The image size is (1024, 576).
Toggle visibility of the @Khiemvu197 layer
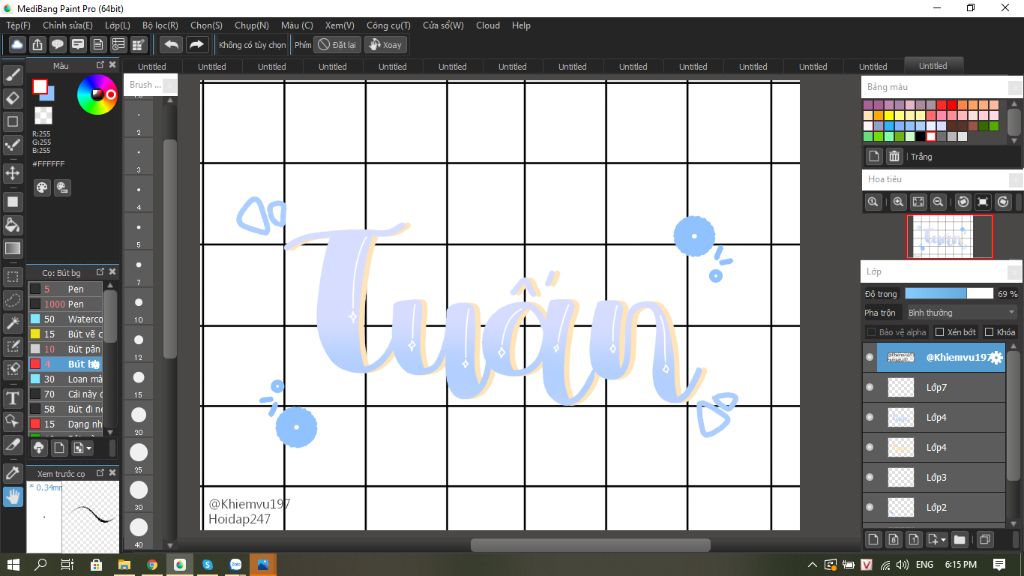point(869,357)
